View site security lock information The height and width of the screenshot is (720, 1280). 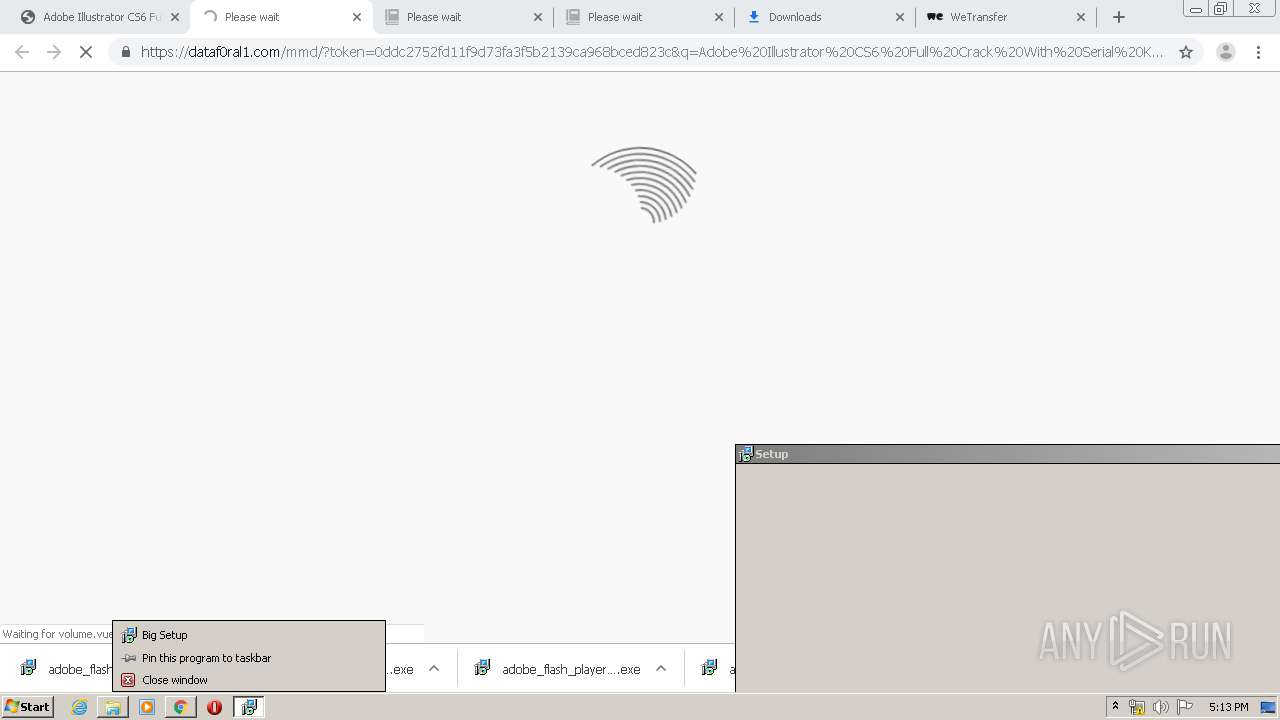coord(126,52)
